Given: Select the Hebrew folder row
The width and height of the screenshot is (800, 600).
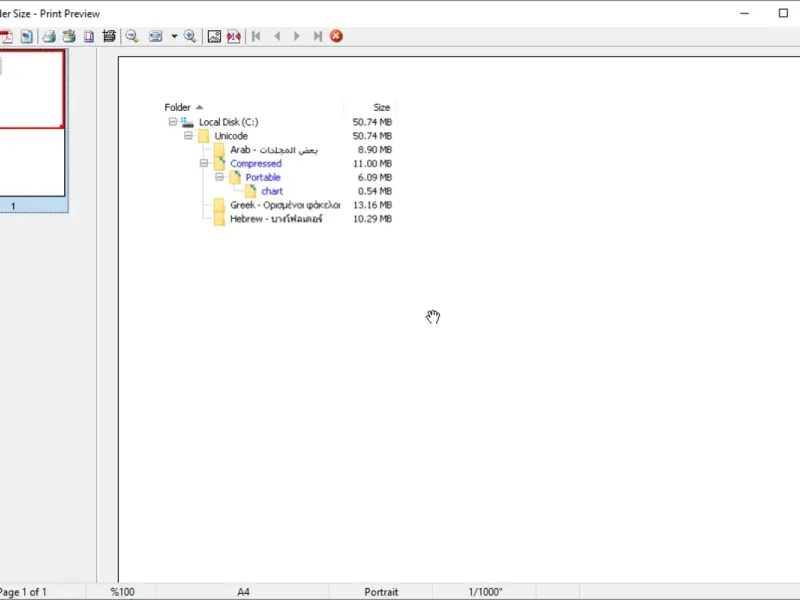Looking at the screenshot, I should point(276,218).
